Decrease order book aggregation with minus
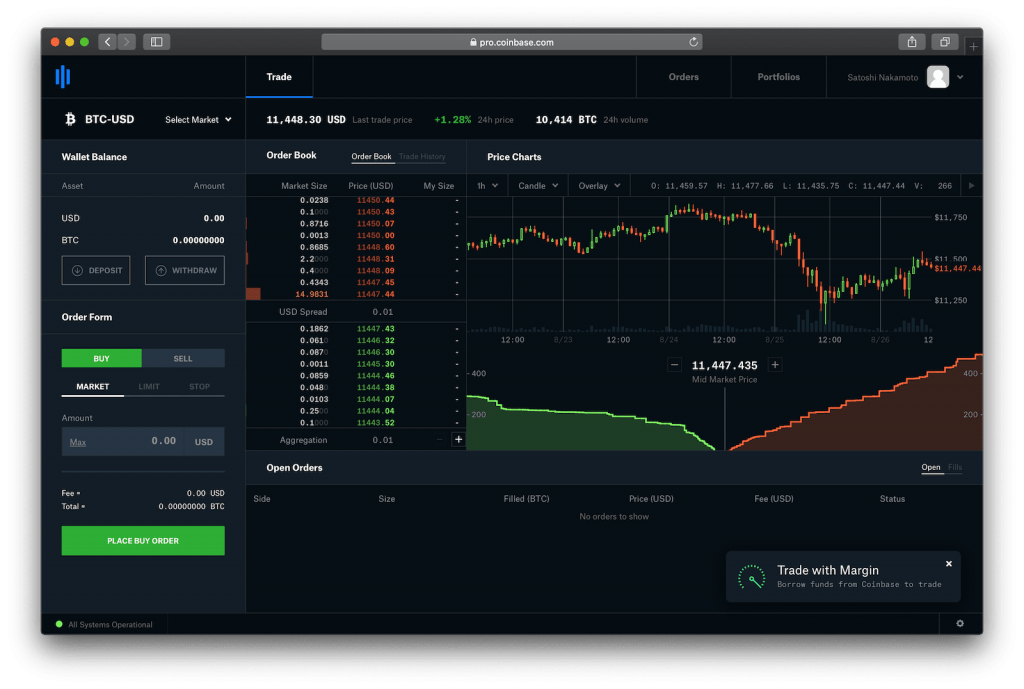 coord(439,439)
